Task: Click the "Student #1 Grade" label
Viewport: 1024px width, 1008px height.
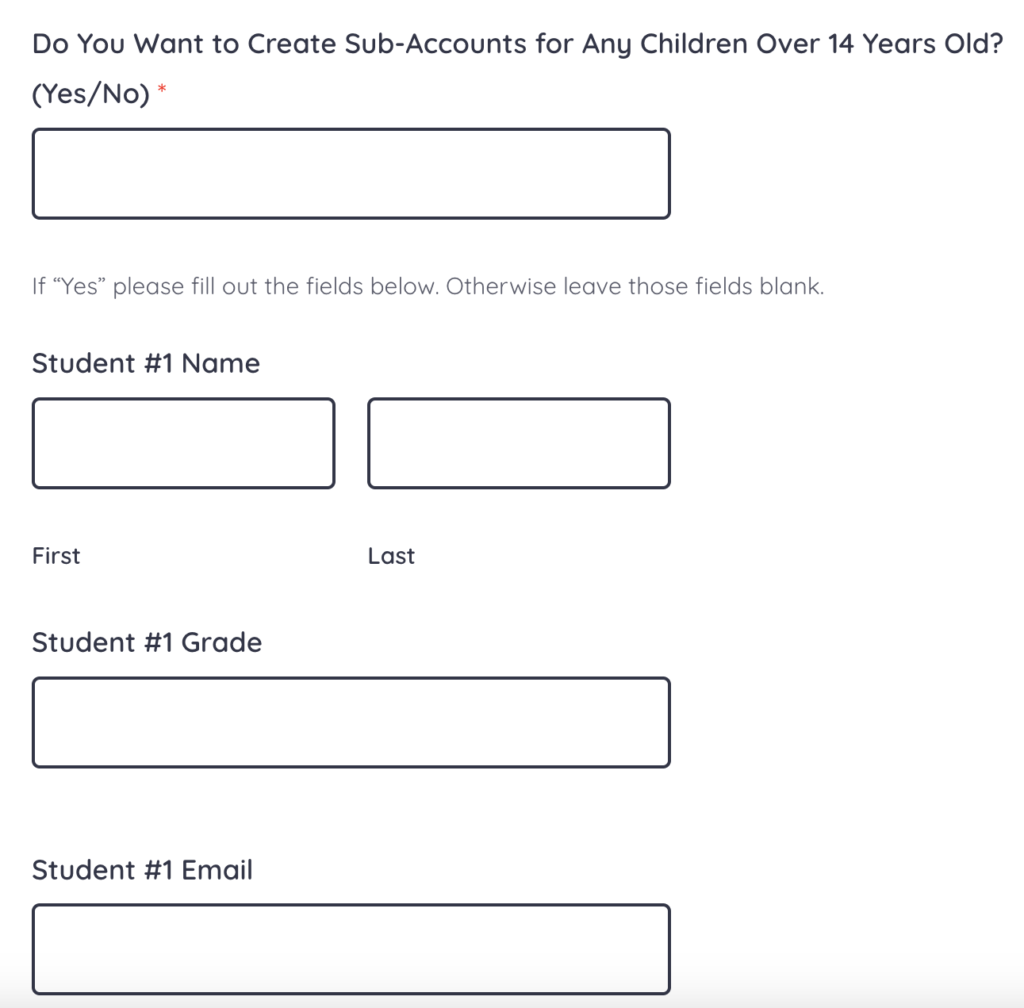Action: coord(147,642)
